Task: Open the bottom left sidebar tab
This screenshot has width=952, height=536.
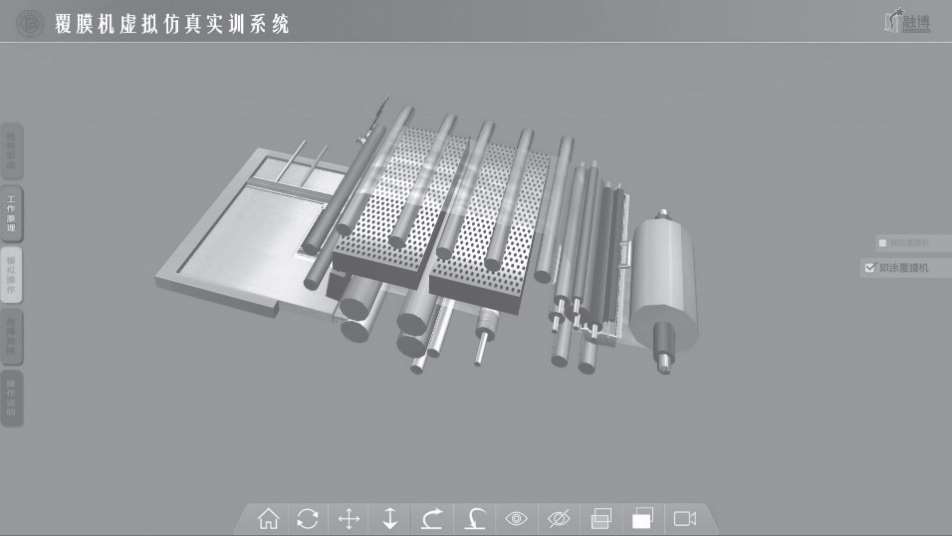Action: [12, 397]
